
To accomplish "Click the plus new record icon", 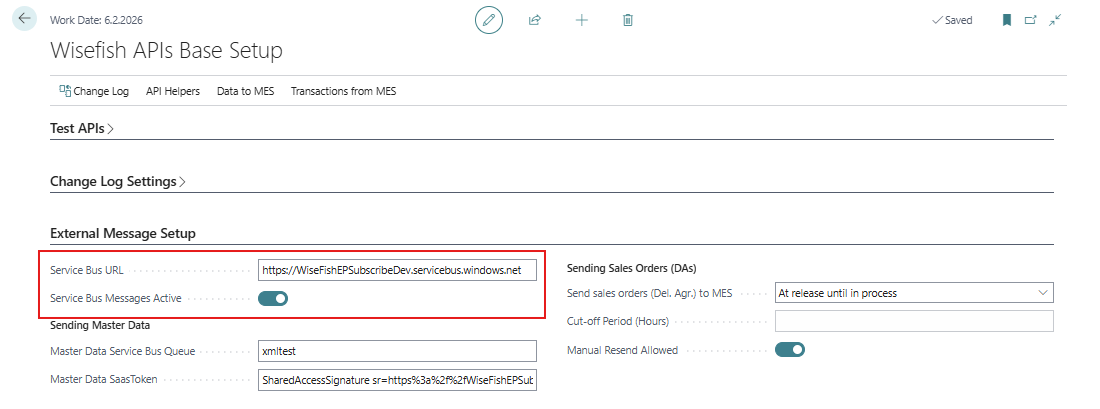I will click(582, 20).
